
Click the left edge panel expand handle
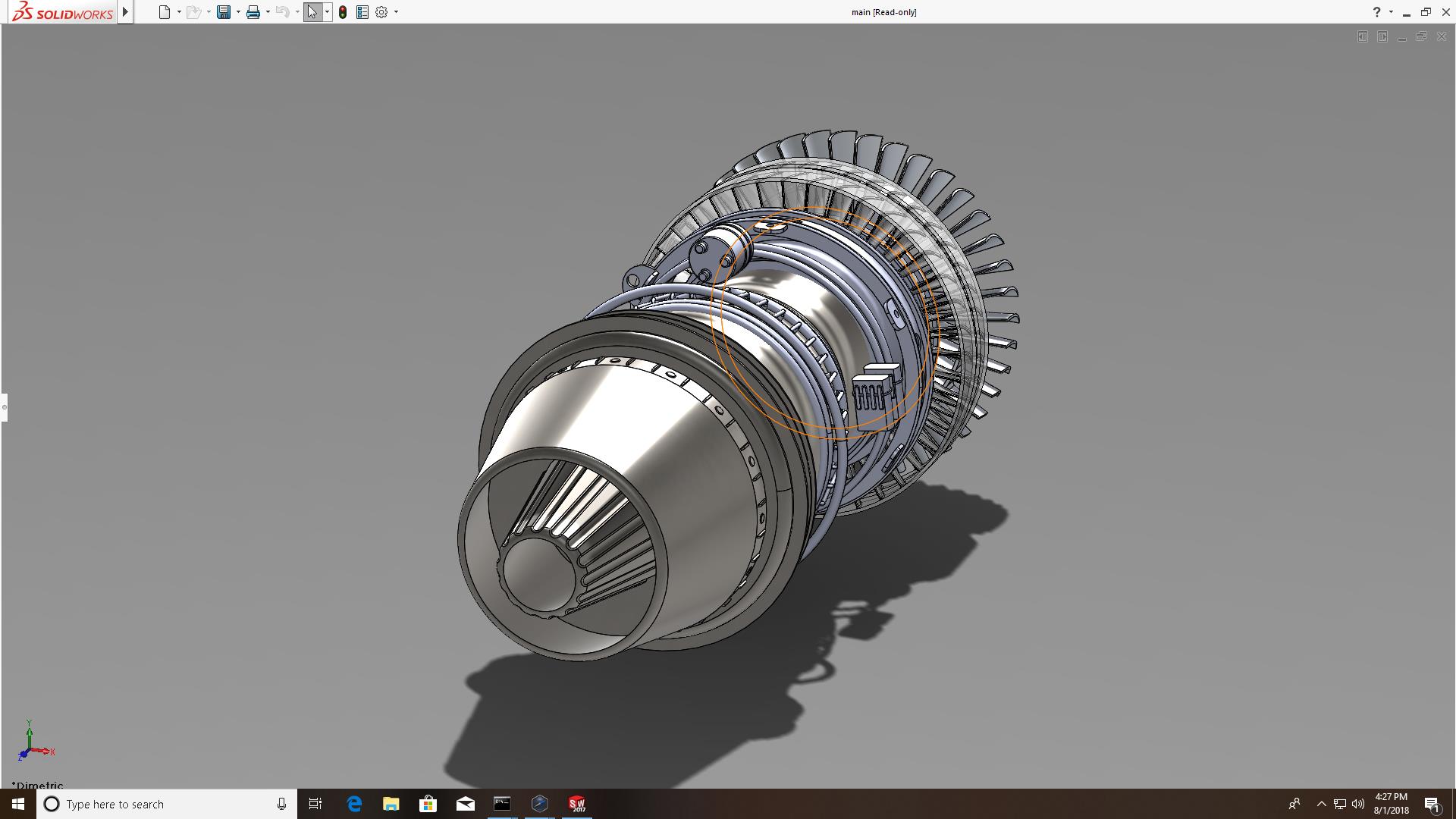4,407
